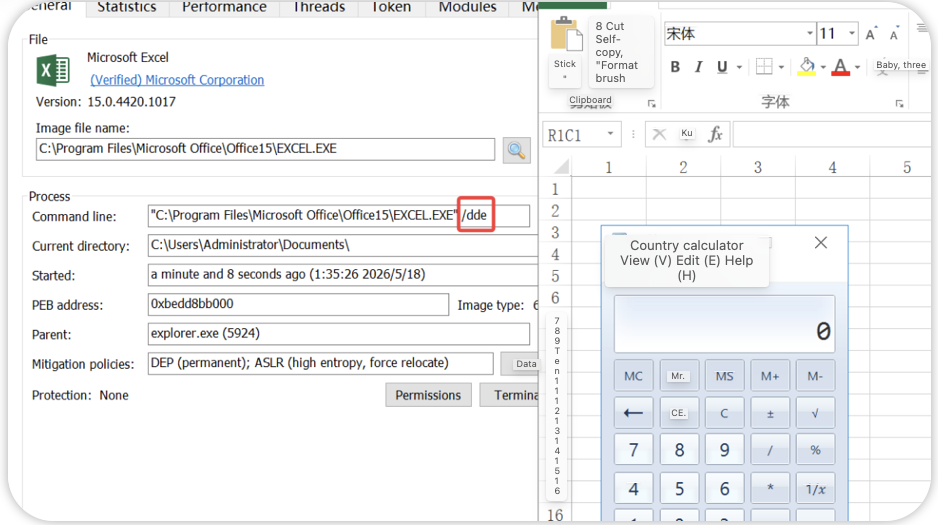This screenshot has width=938, height=525.
Task: Click the Command line field
Action: coord(339,215)
